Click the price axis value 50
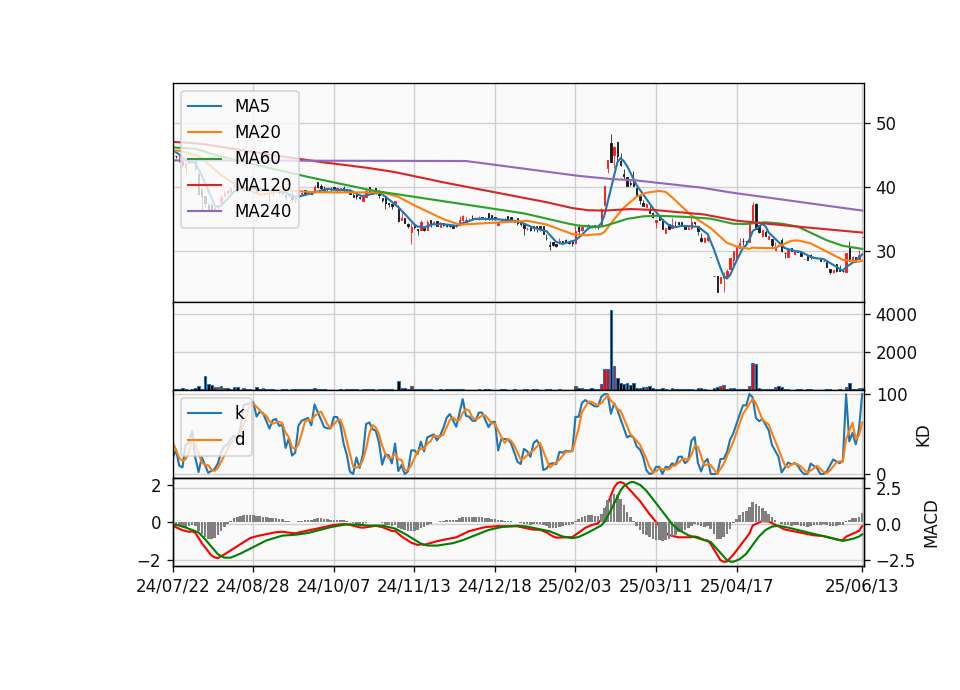 coord(886,124)
